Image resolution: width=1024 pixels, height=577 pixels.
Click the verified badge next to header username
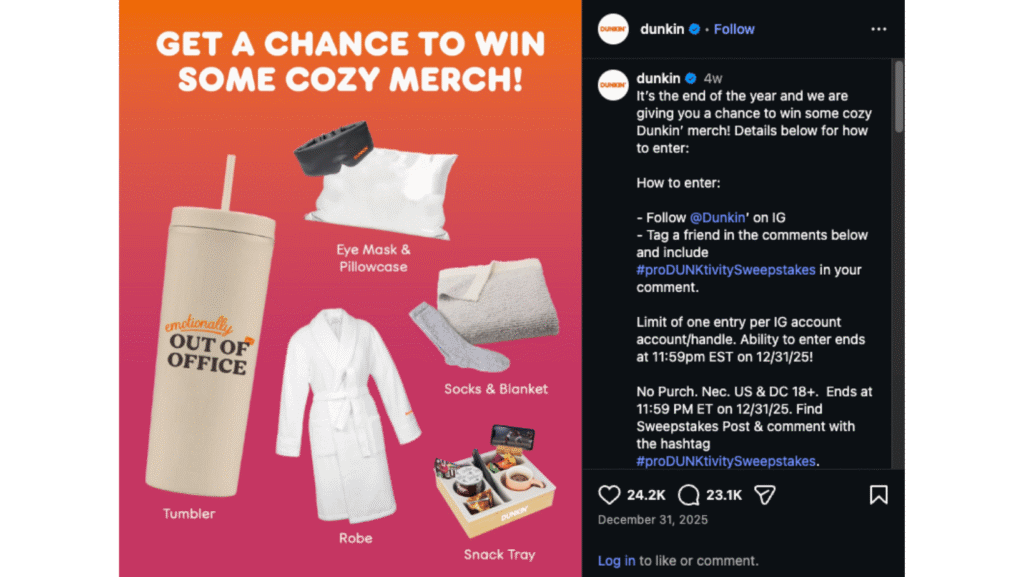(695, 29)
